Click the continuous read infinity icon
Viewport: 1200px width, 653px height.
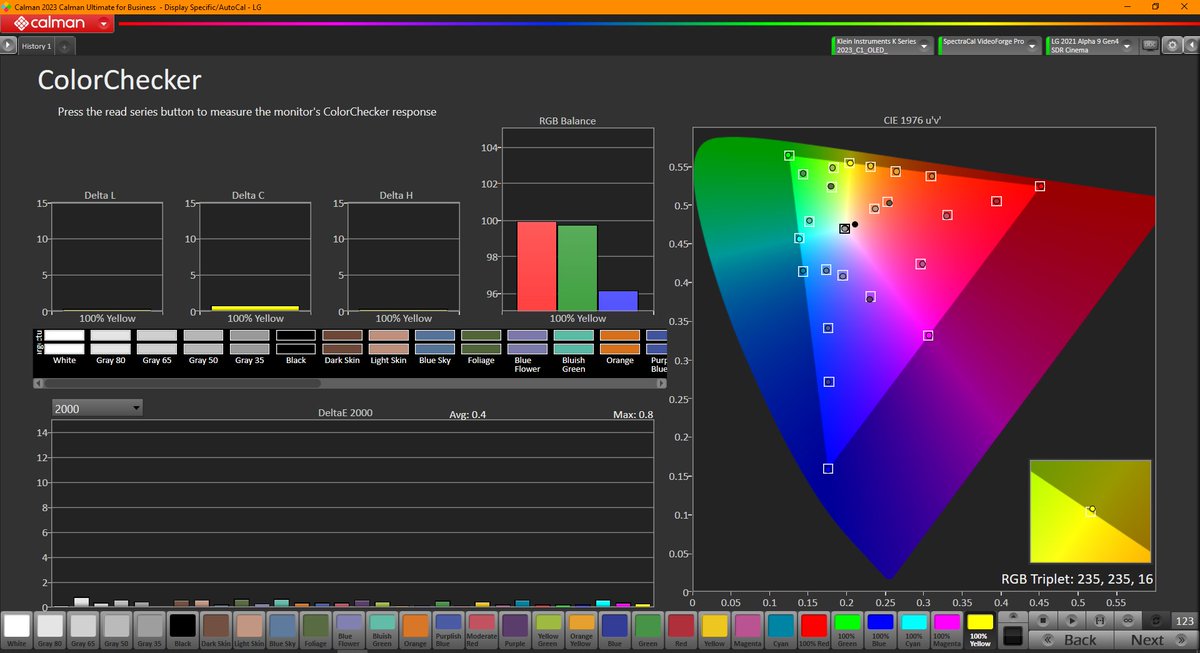pyautogui.click(x=1128, y=621)
